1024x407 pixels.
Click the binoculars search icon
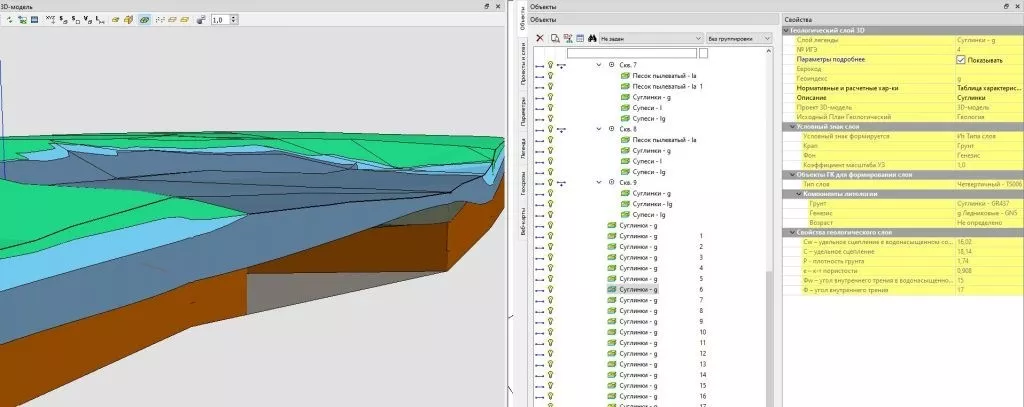point(592,38)
